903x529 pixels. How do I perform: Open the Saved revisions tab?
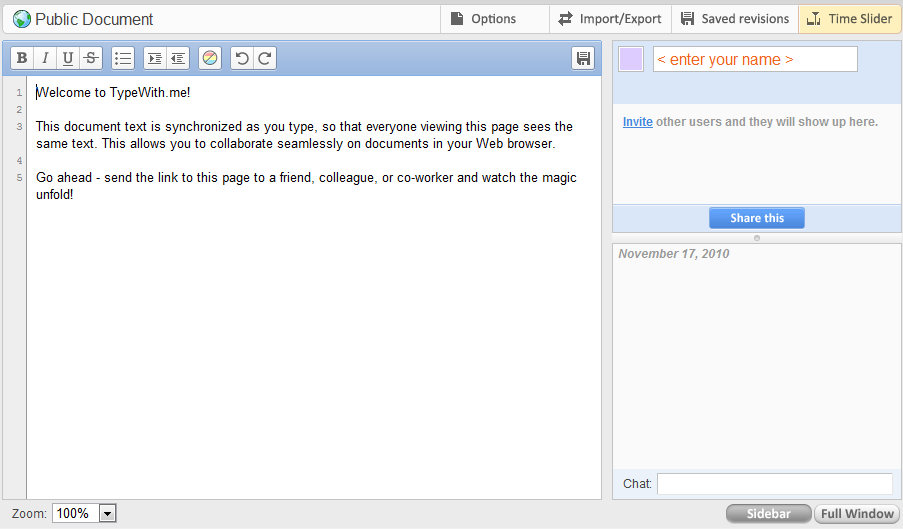click(735, 19)
